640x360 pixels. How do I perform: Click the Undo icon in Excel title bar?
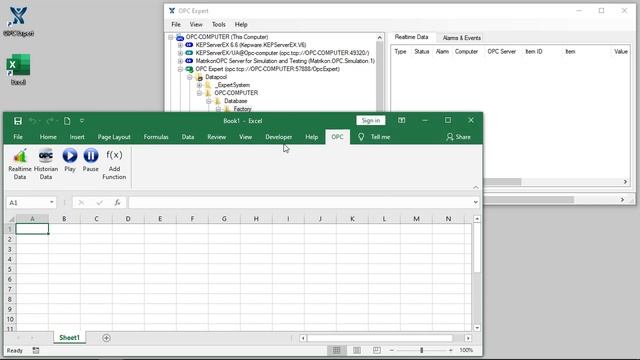(x=33, y=121)
